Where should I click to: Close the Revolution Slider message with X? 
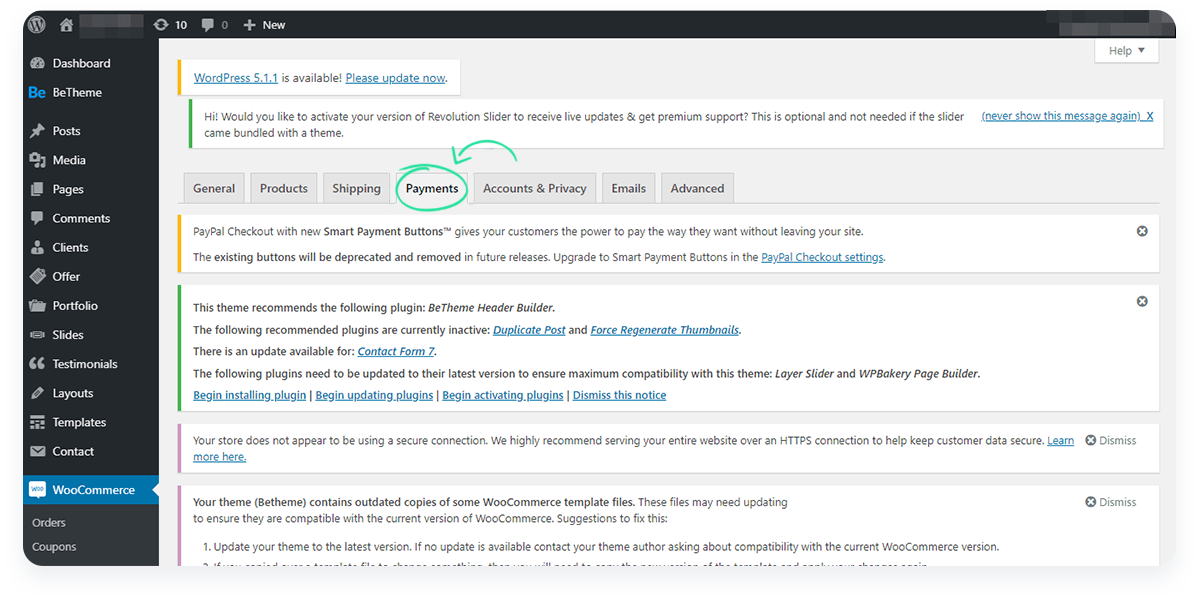click(1149, 116)
